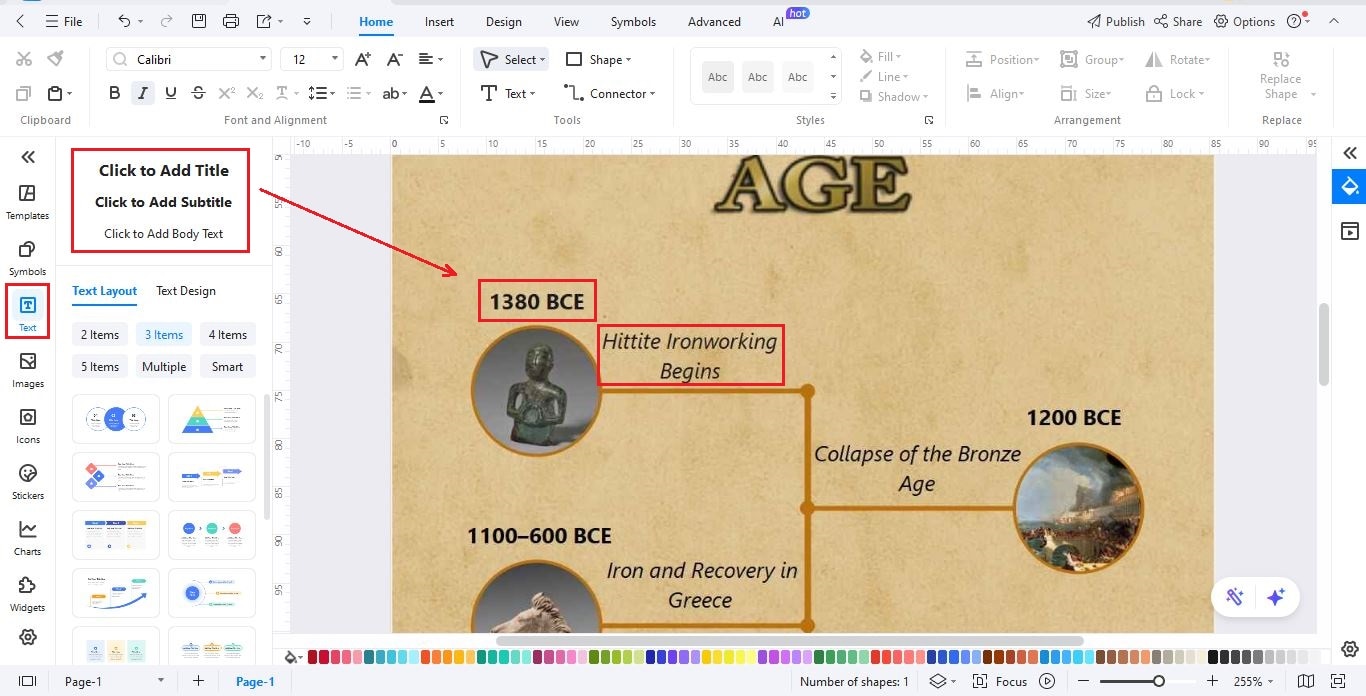
Task: Select the pyramid text layout thumbnail
Action: (x=211, y=418)
